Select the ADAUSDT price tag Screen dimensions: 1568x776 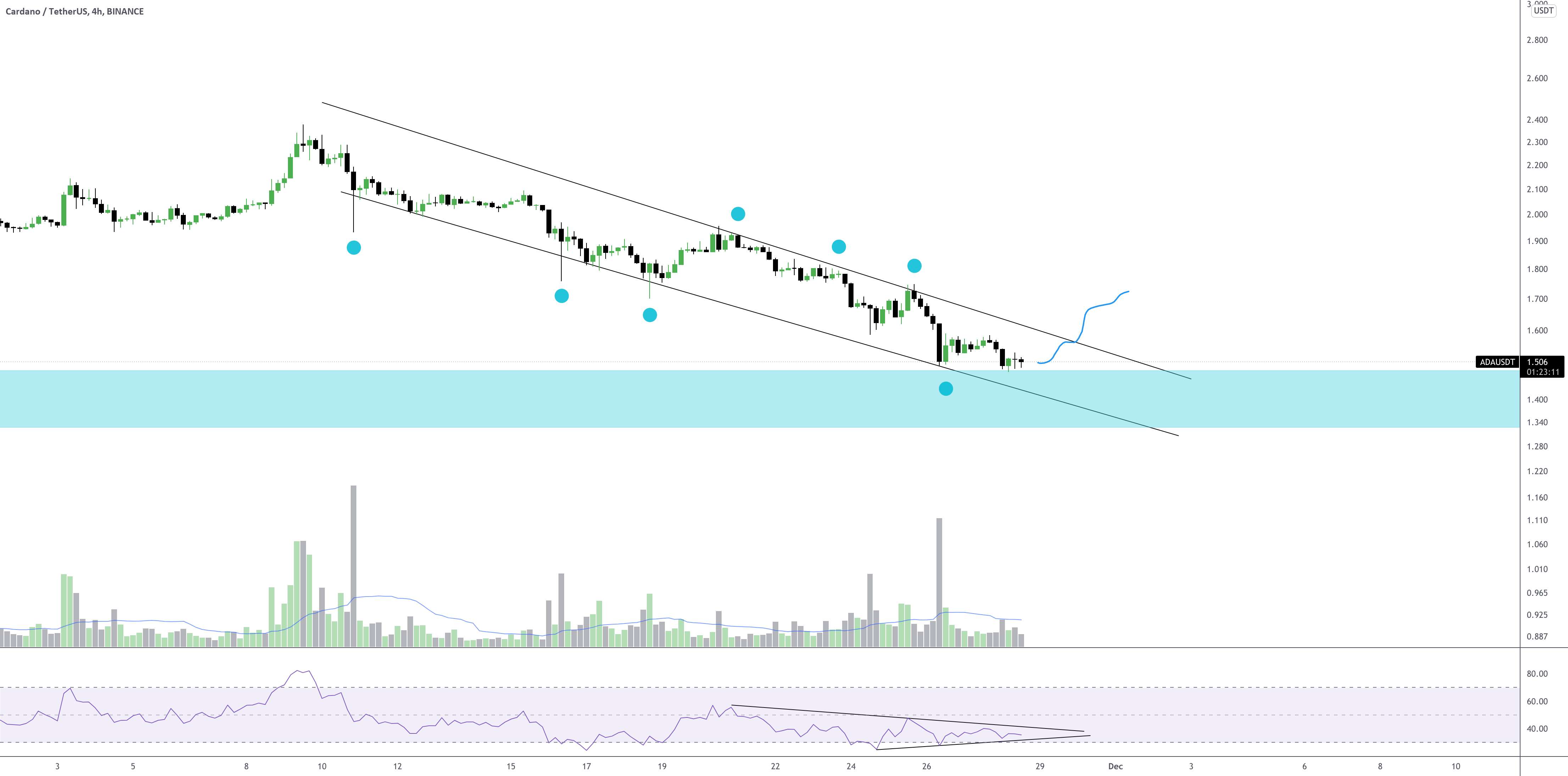(1497, 362)
